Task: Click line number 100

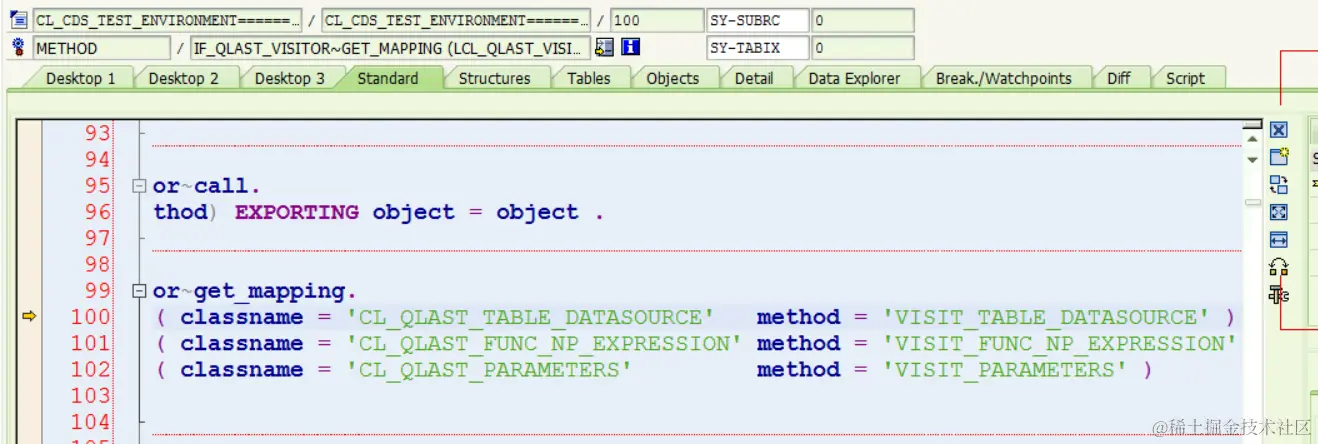Action: coord(91,317)
